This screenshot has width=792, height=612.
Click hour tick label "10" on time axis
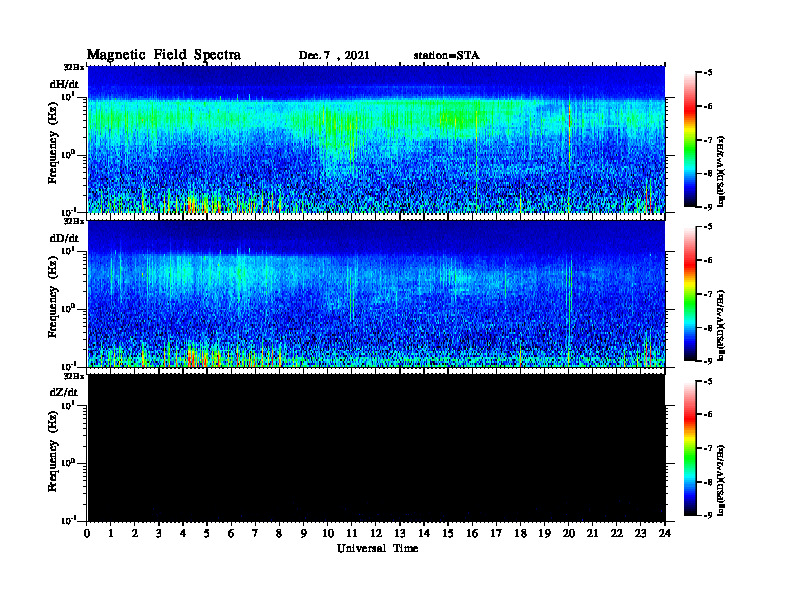point(328,533)
